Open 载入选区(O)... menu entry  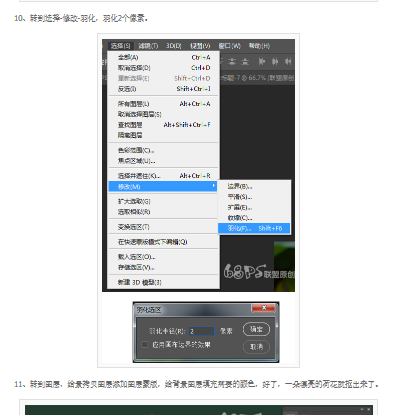[x=164, y=257]
